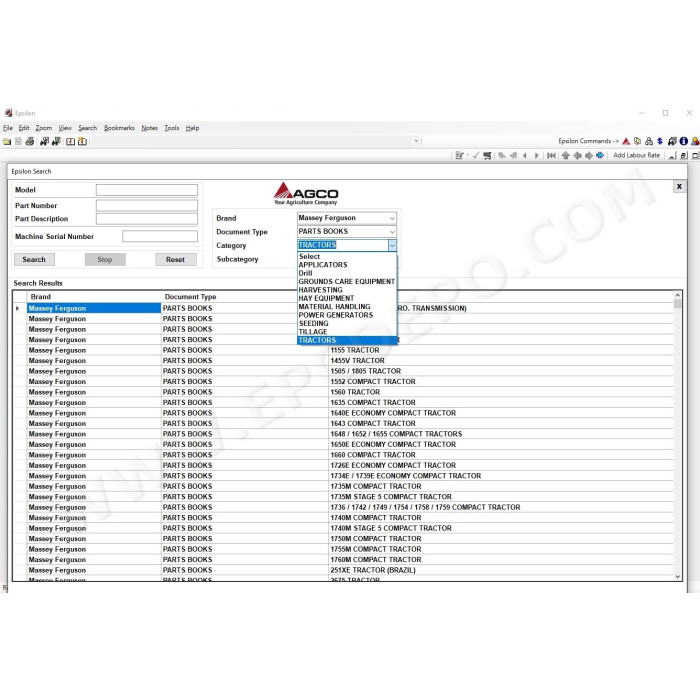
Task: Click Add Labour Rate in toolbar
Action: 636,155
